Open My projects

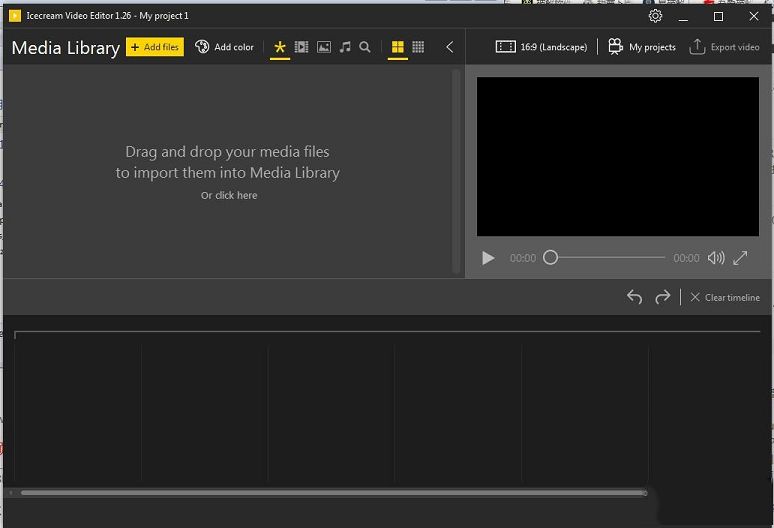pyautogui.click(x=642, y=47)
